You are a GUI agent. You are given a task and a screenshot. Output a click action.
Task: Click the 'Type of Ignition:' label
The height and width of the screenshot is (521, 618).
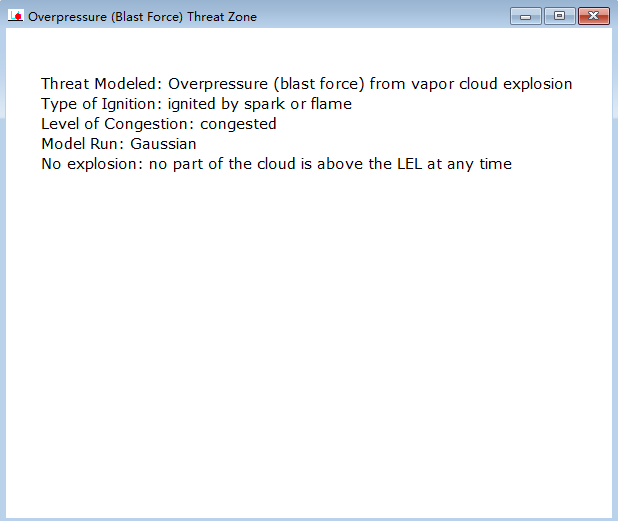(x=101, y=104)
